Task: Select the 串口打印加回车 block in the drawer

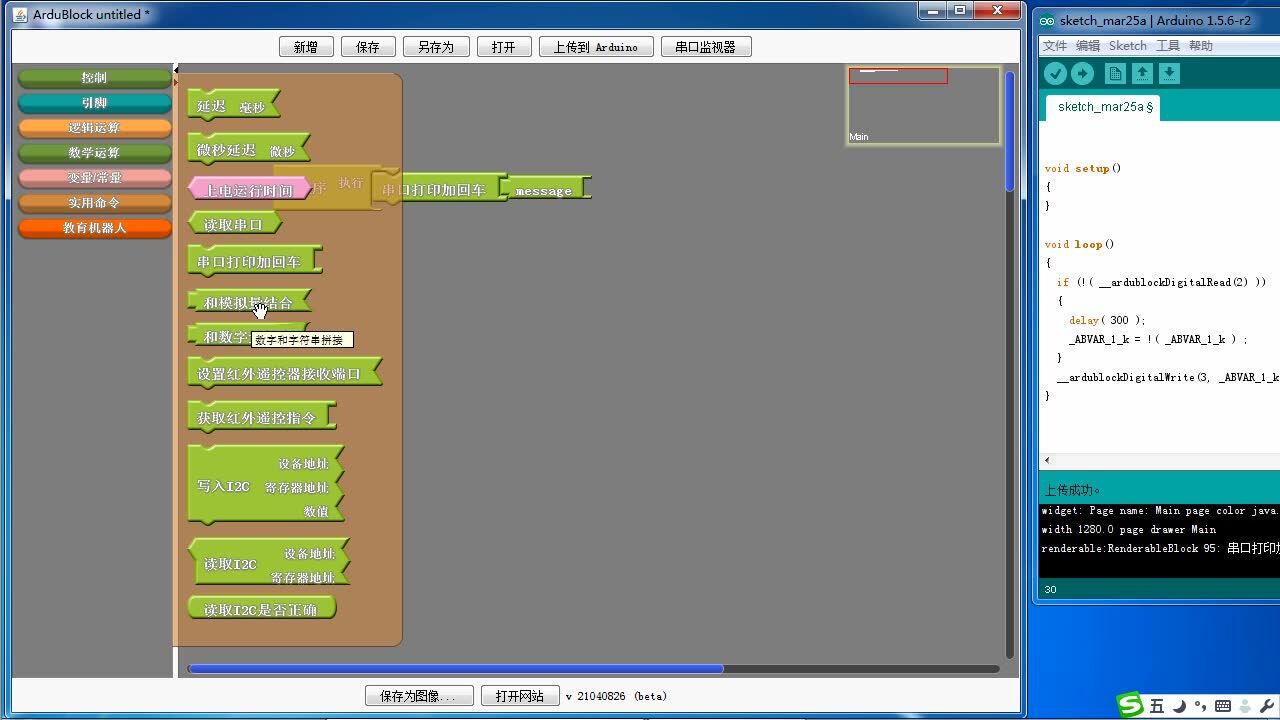Action: click(254, 262)
